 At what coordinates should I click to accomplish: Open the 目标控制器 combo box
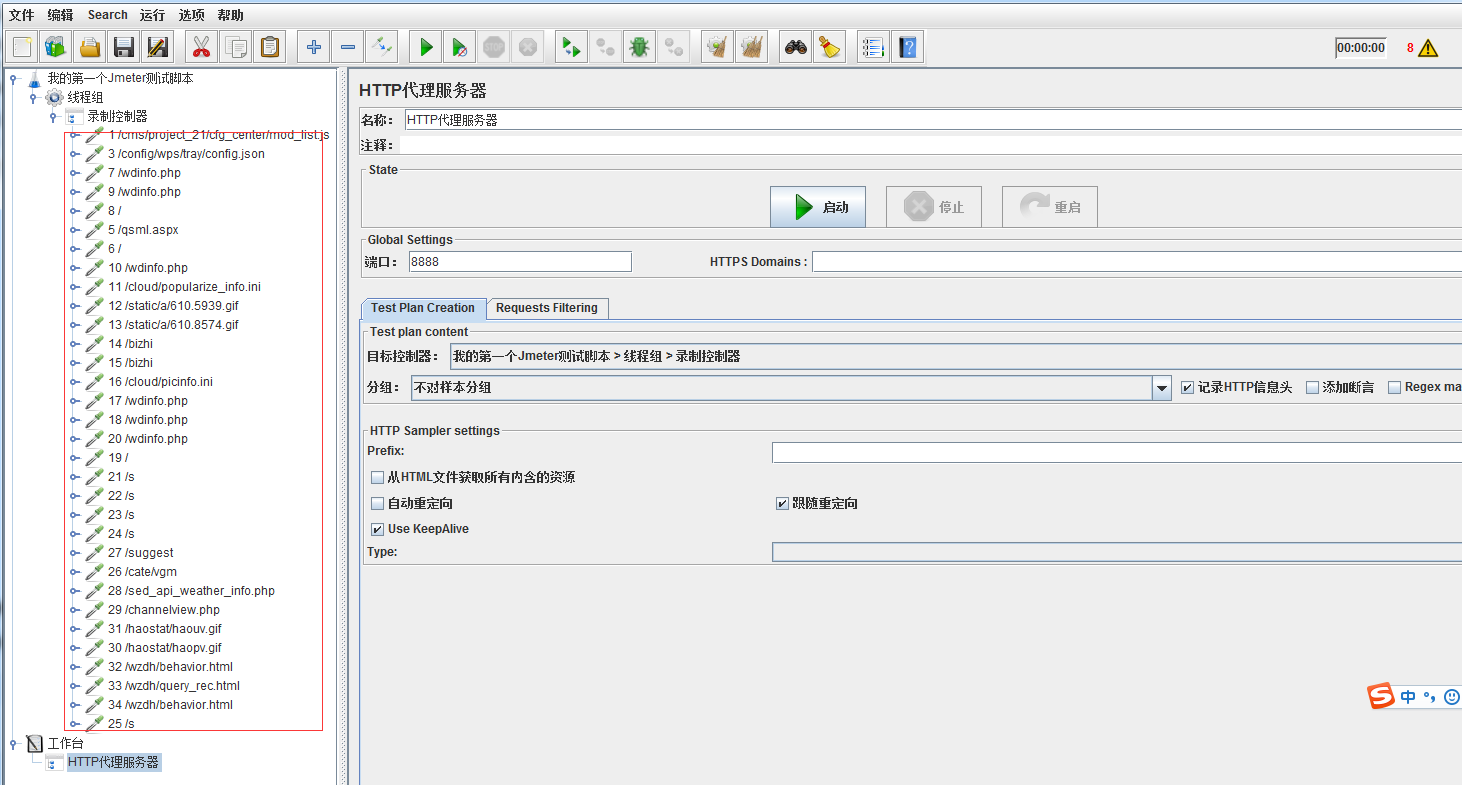coord(955,357)
